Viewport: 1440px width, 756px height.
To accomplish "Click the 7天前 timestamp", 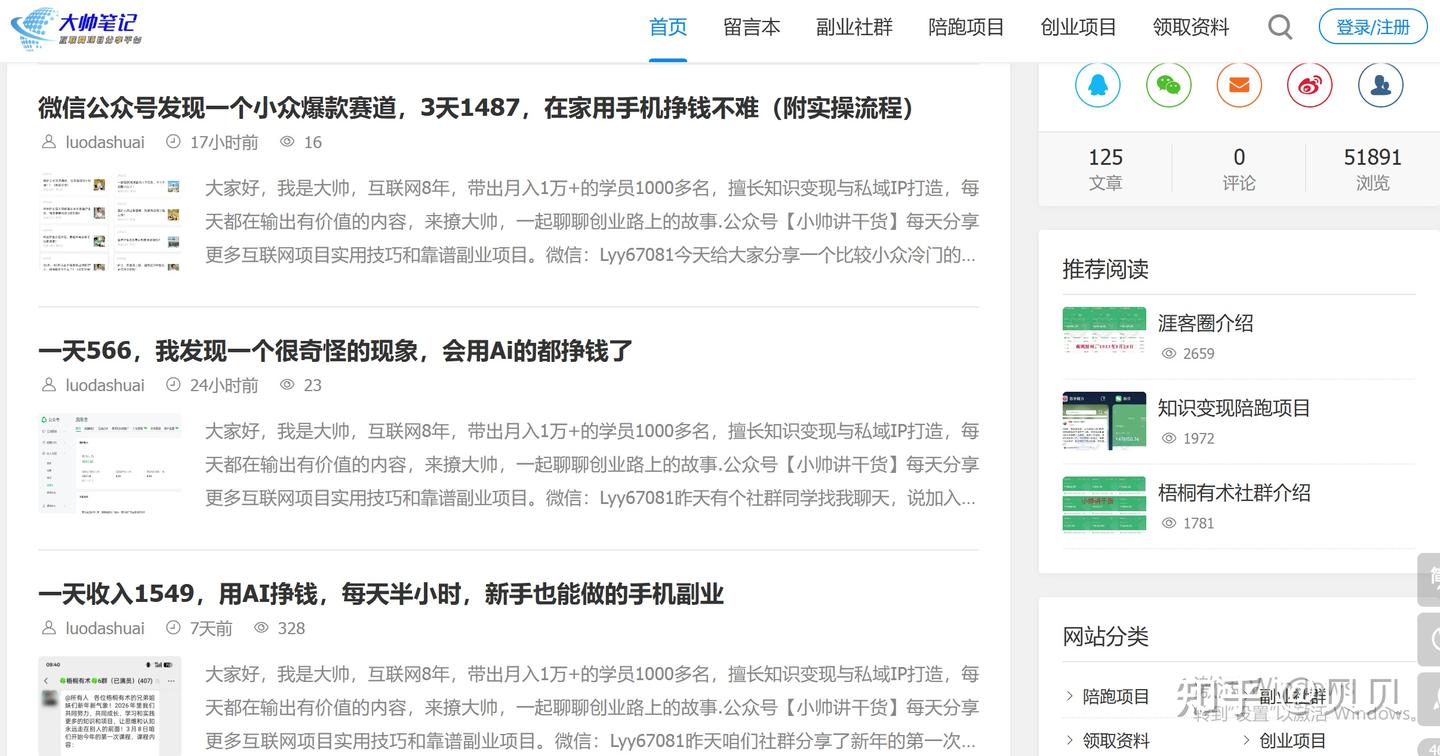I will coord(211,628).
